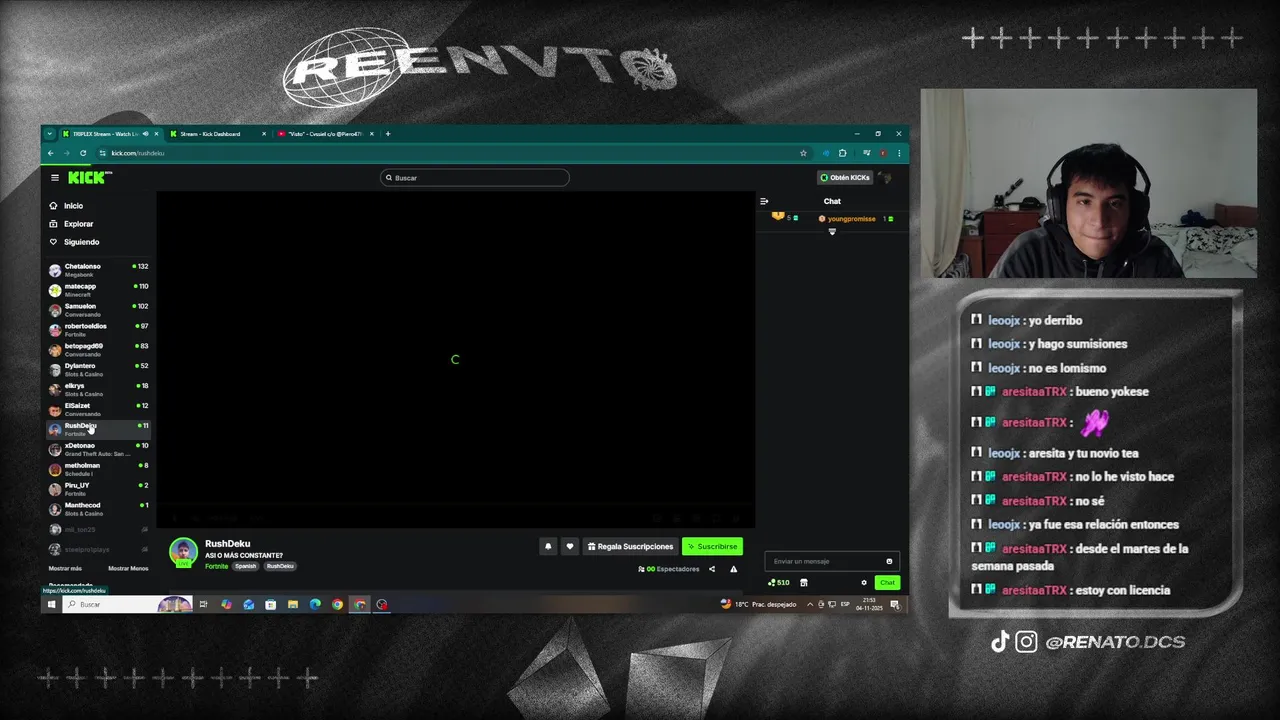
Task: Send the message with the Chat button
Action: tap(887, 582)
